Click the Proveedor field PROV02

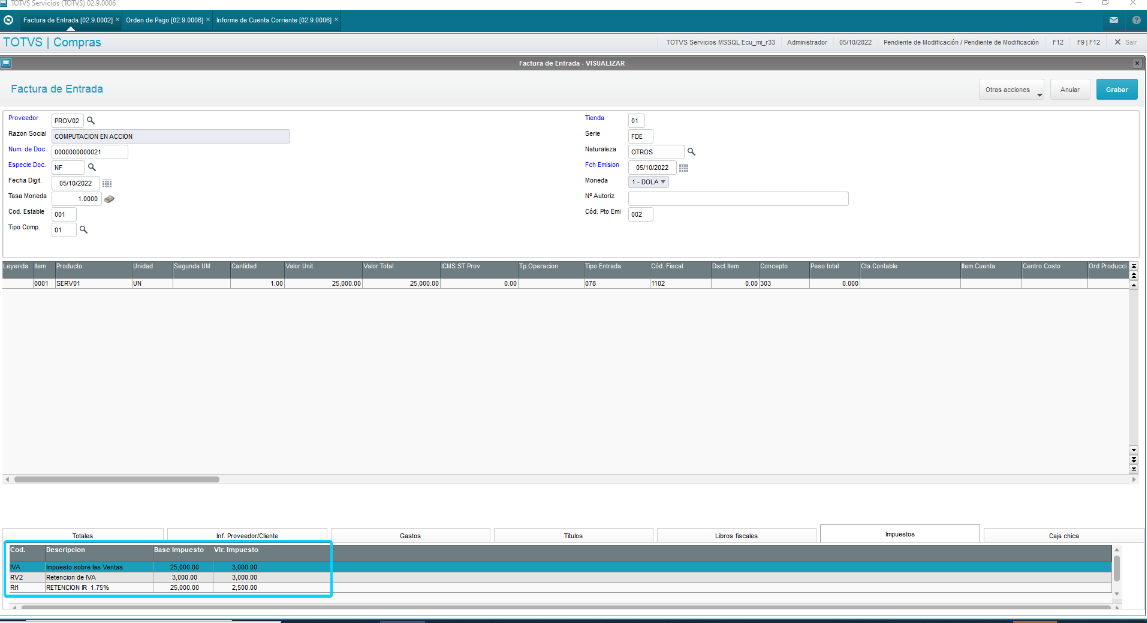click(67, 121)
